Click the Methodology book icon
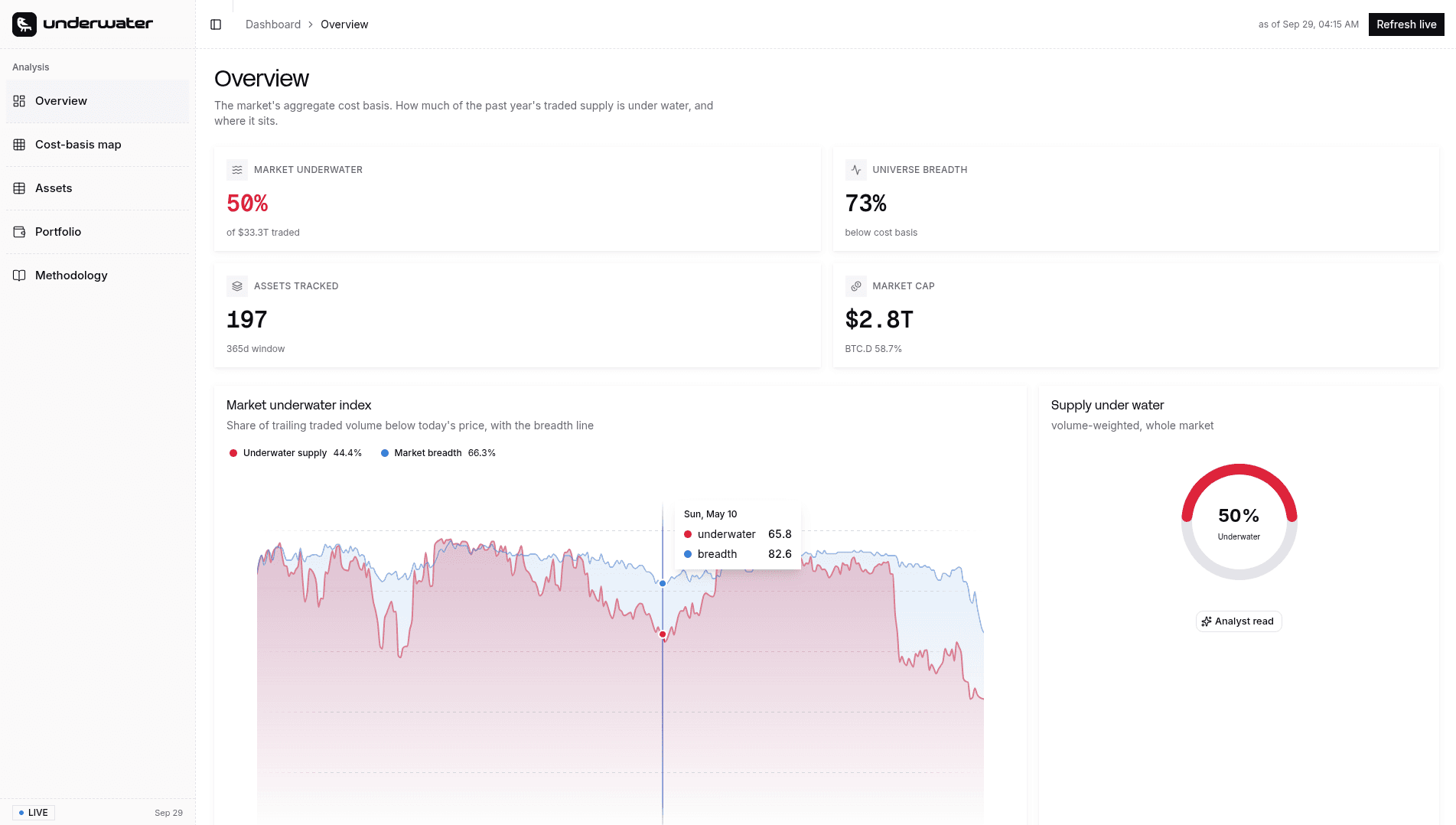 (19, 276)
